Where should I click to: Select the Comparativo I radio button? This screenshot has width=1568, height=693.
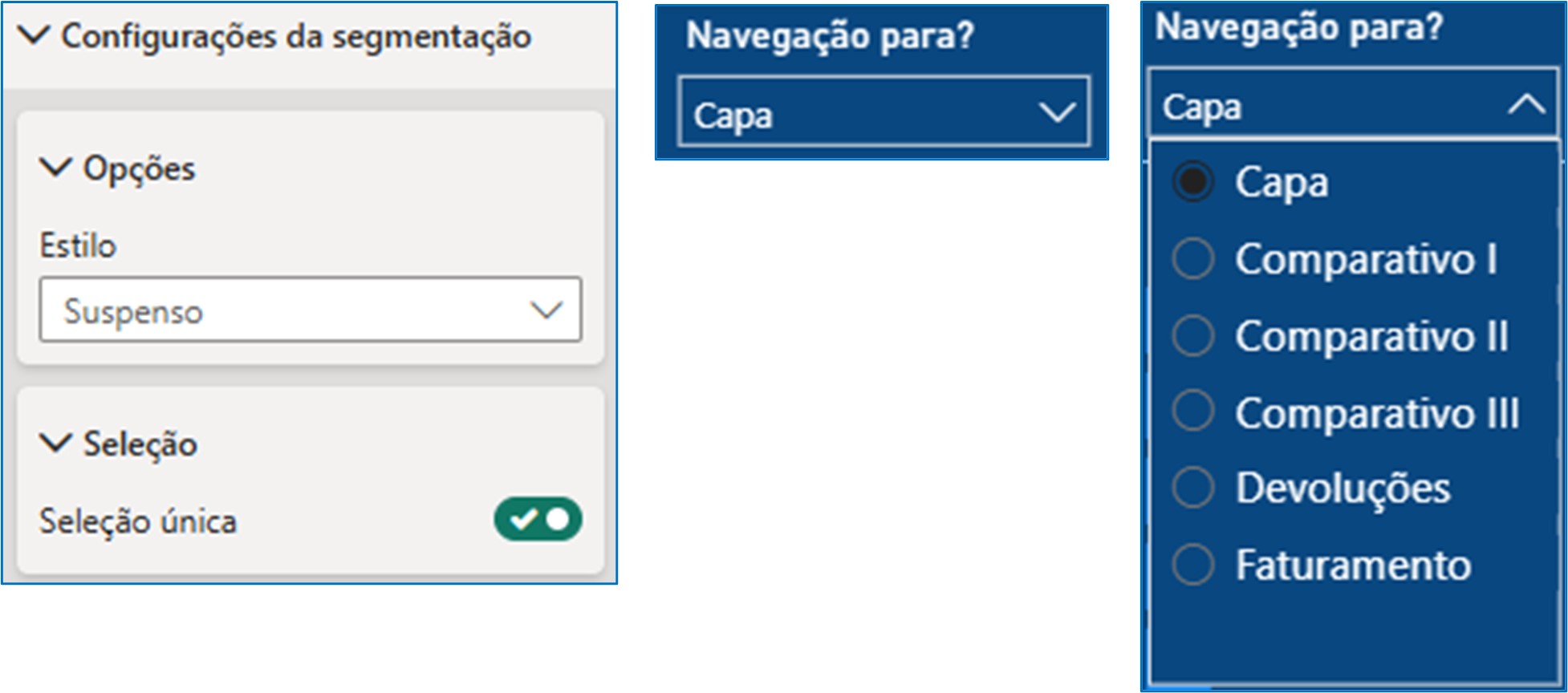tap(1193, 259)
